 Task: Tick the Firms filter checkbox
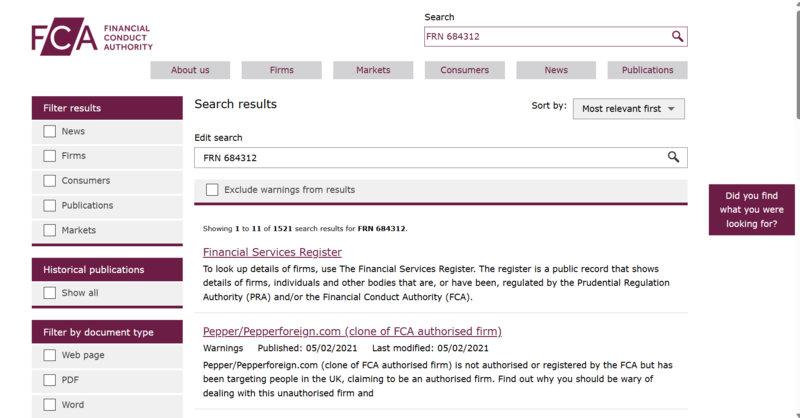(50, 156)
